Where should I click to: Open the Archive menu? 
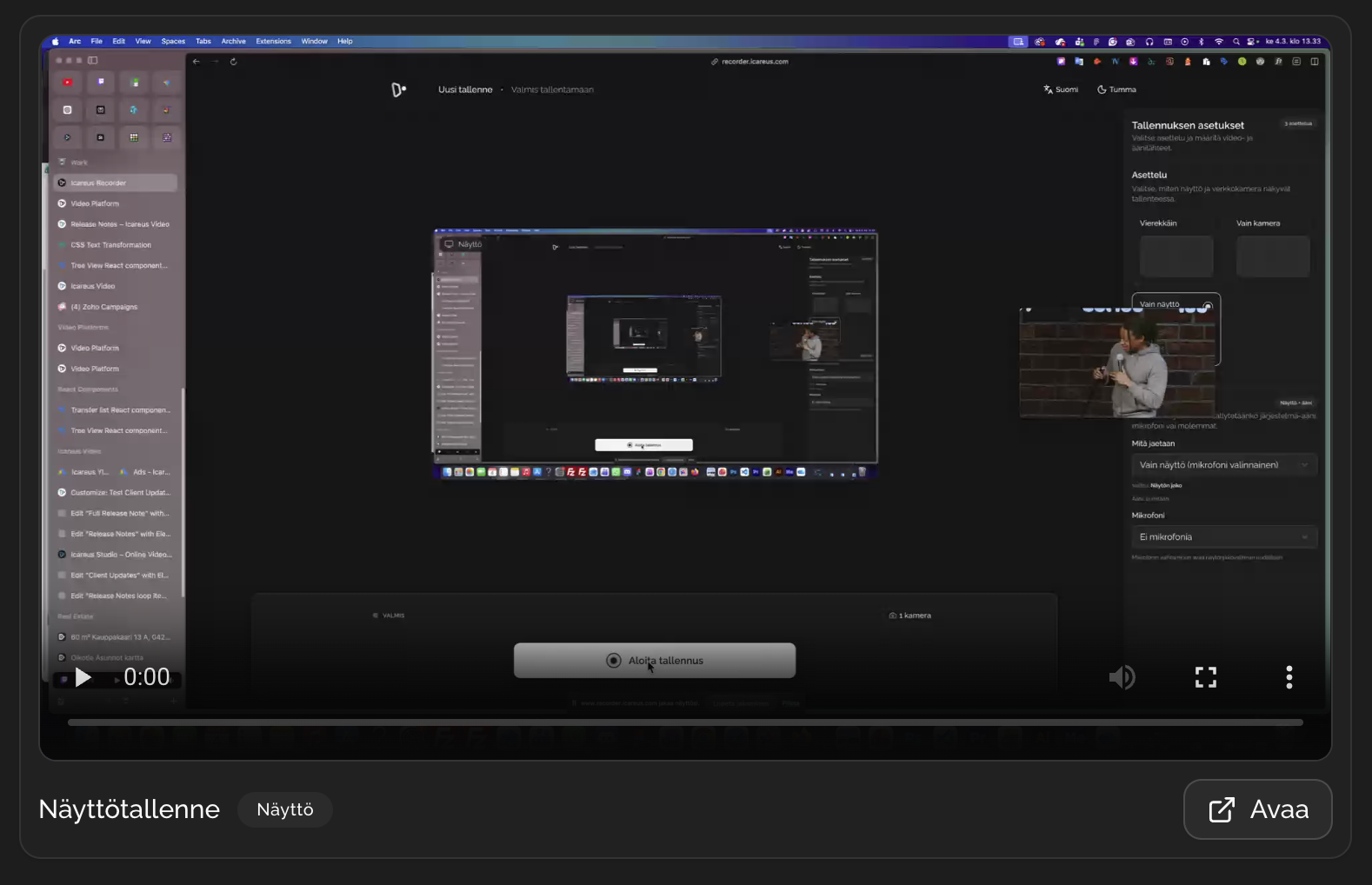point(233,41)
